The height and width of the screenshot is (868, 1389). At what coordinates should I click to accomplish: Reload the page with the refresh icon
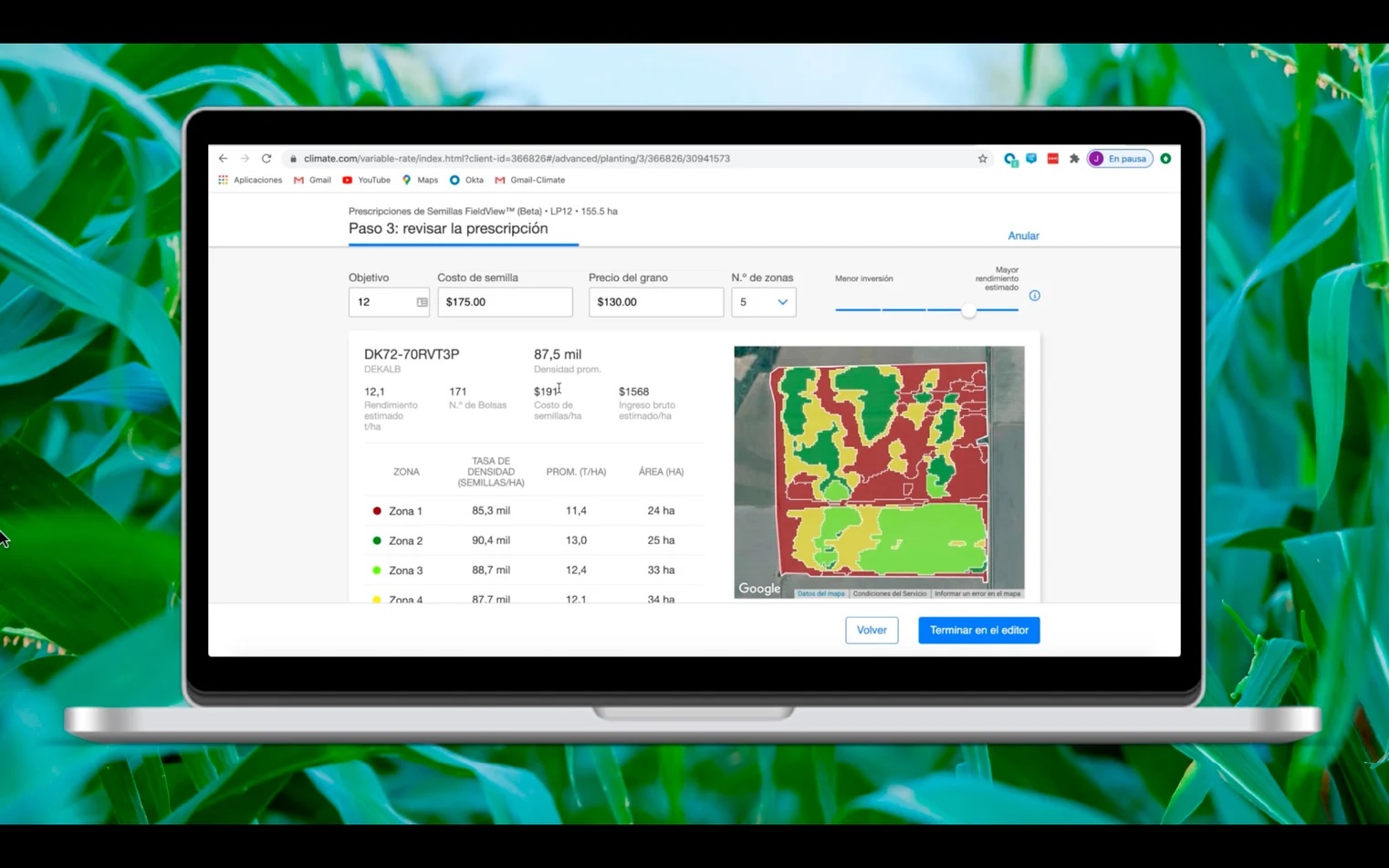266,158
